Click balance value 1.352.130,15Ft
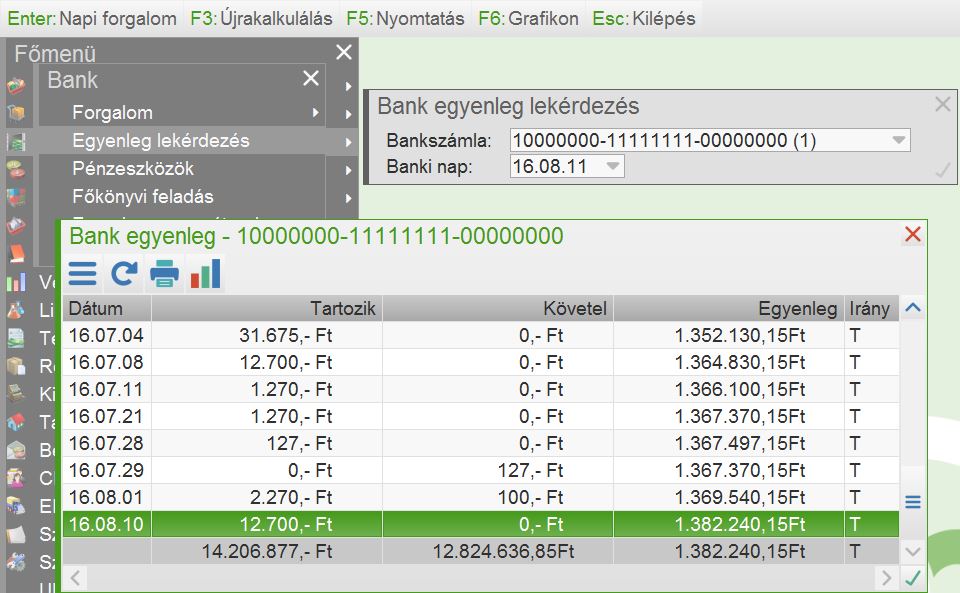The height and width of the screenshot is (593, 960). click(740, 335)
